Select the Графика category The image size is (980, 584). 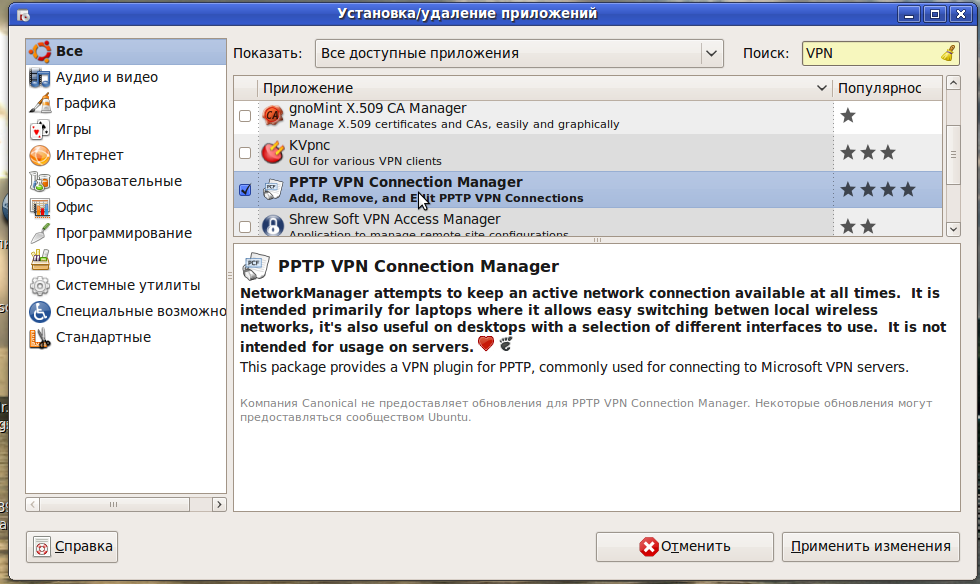coord(126,103)
